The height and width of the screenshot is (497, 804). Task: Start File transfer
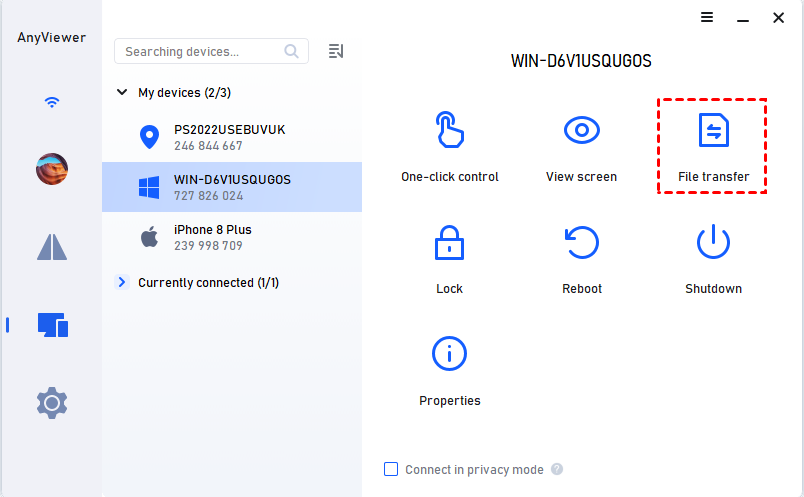[713, 146]
